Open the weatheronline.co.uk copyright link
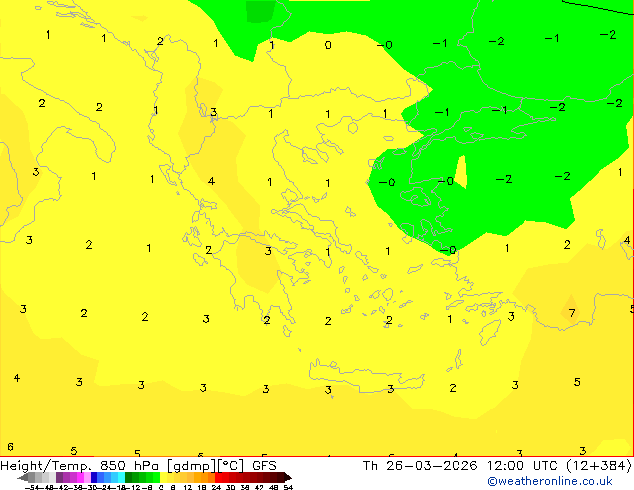Screen dimensions: 634x490 pos(550,481)
